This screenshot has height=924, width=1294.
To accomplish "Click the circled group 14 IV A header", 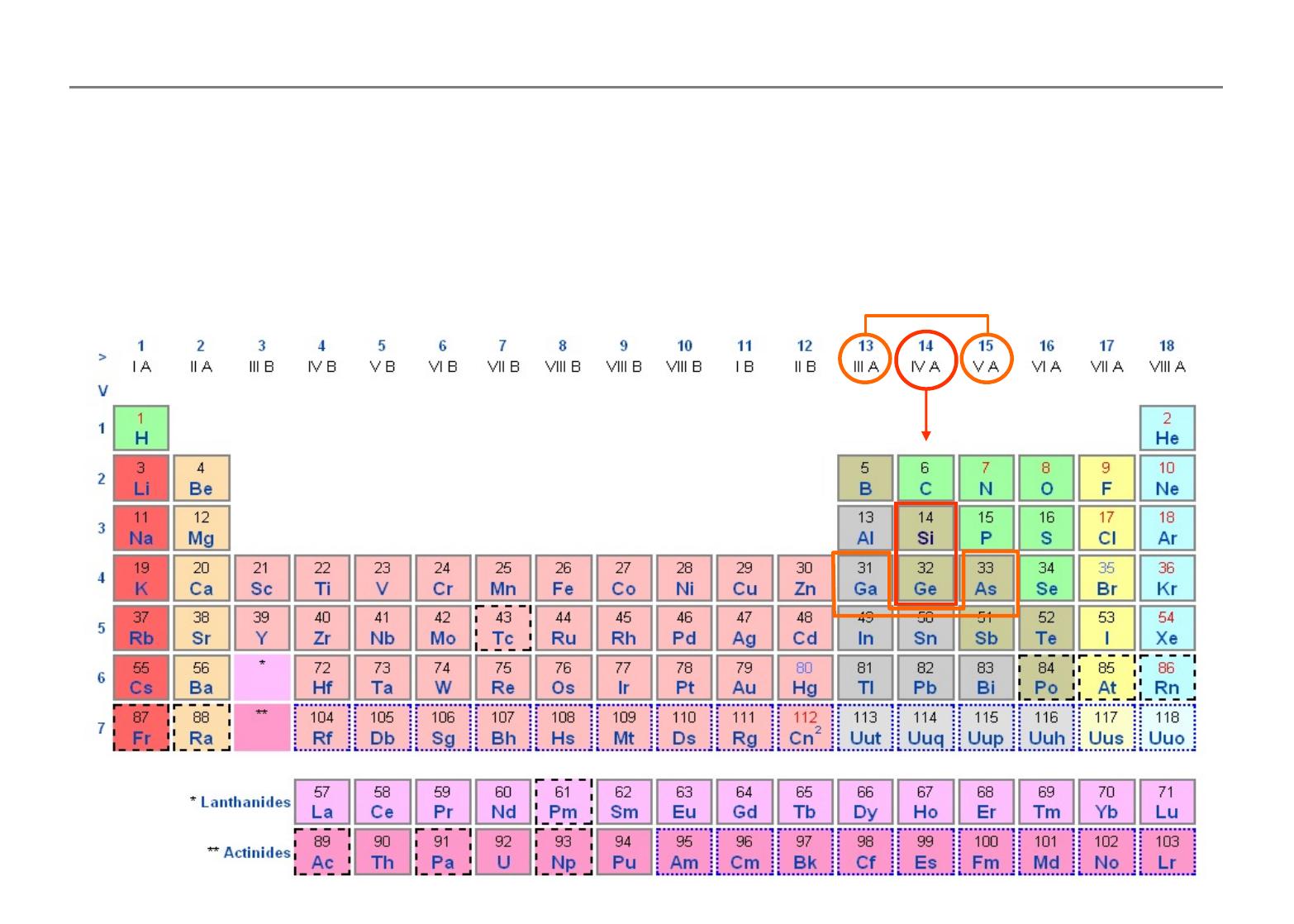I will (x=925, y=357).
